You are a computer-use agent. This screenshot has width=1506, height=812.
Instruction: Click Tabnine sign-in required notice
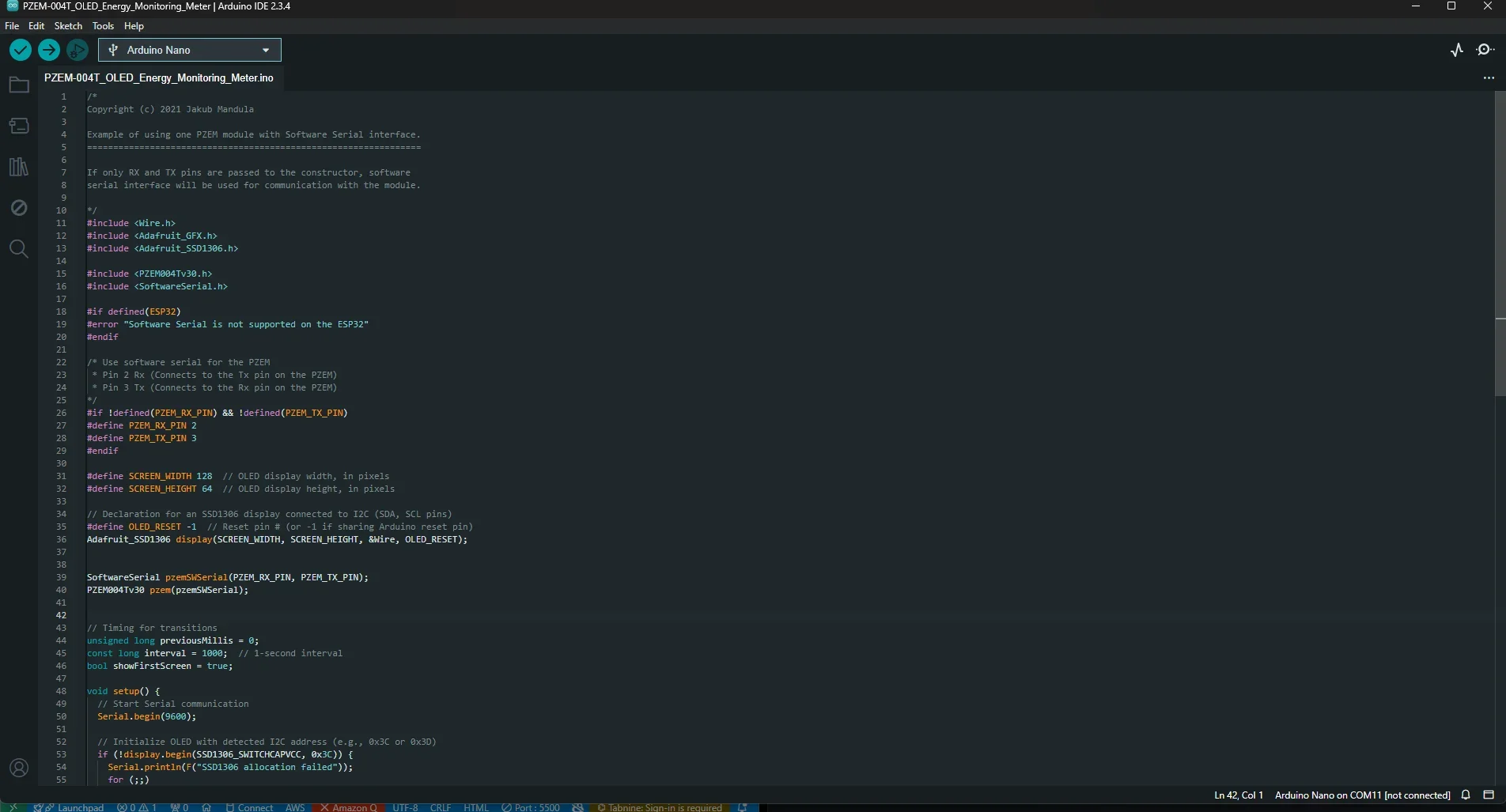(x=660, y=807)
